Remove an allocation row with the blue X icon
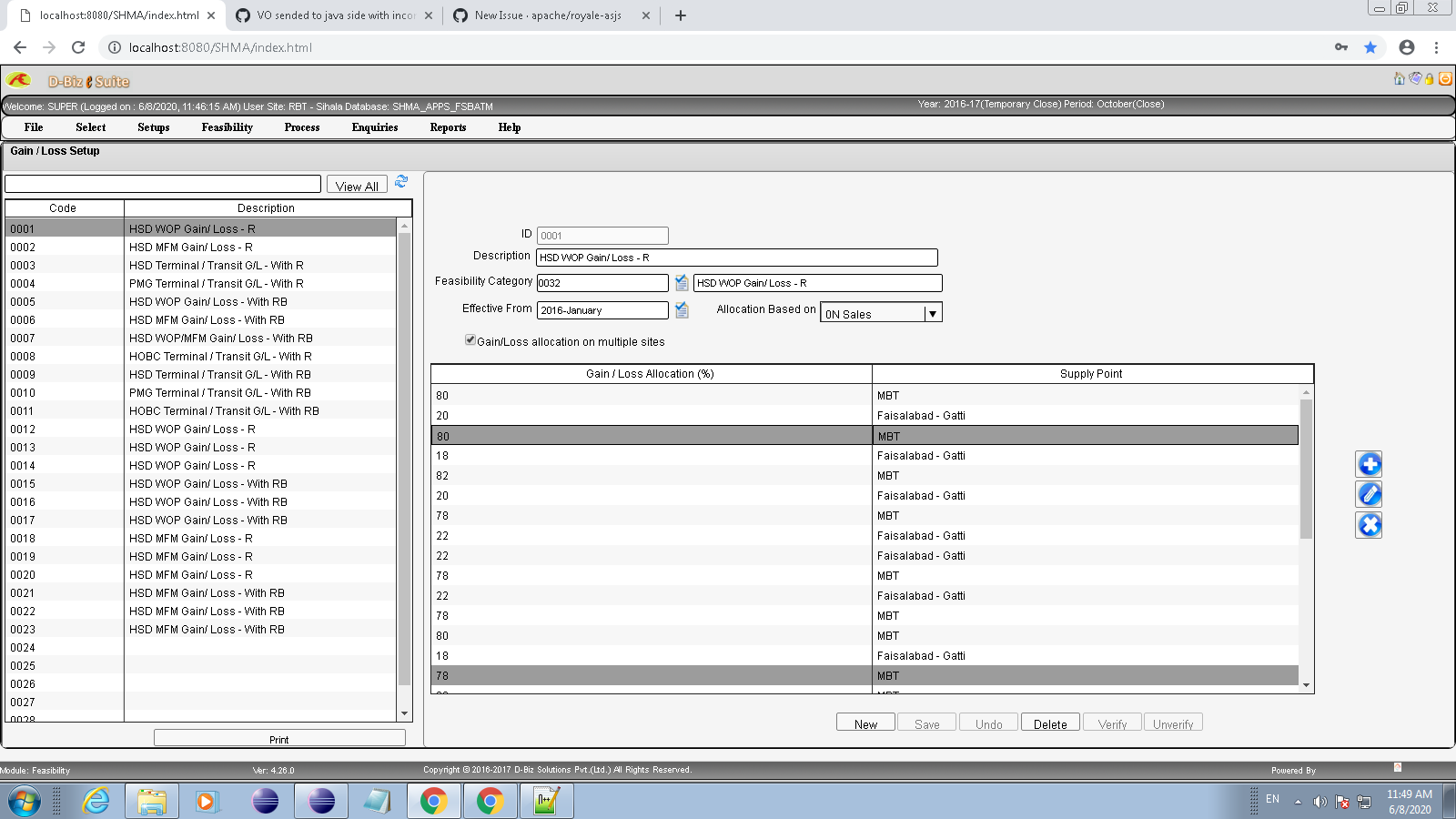Image resolution: width=1456 pixels, height=819 pixels. (1369, 524)
